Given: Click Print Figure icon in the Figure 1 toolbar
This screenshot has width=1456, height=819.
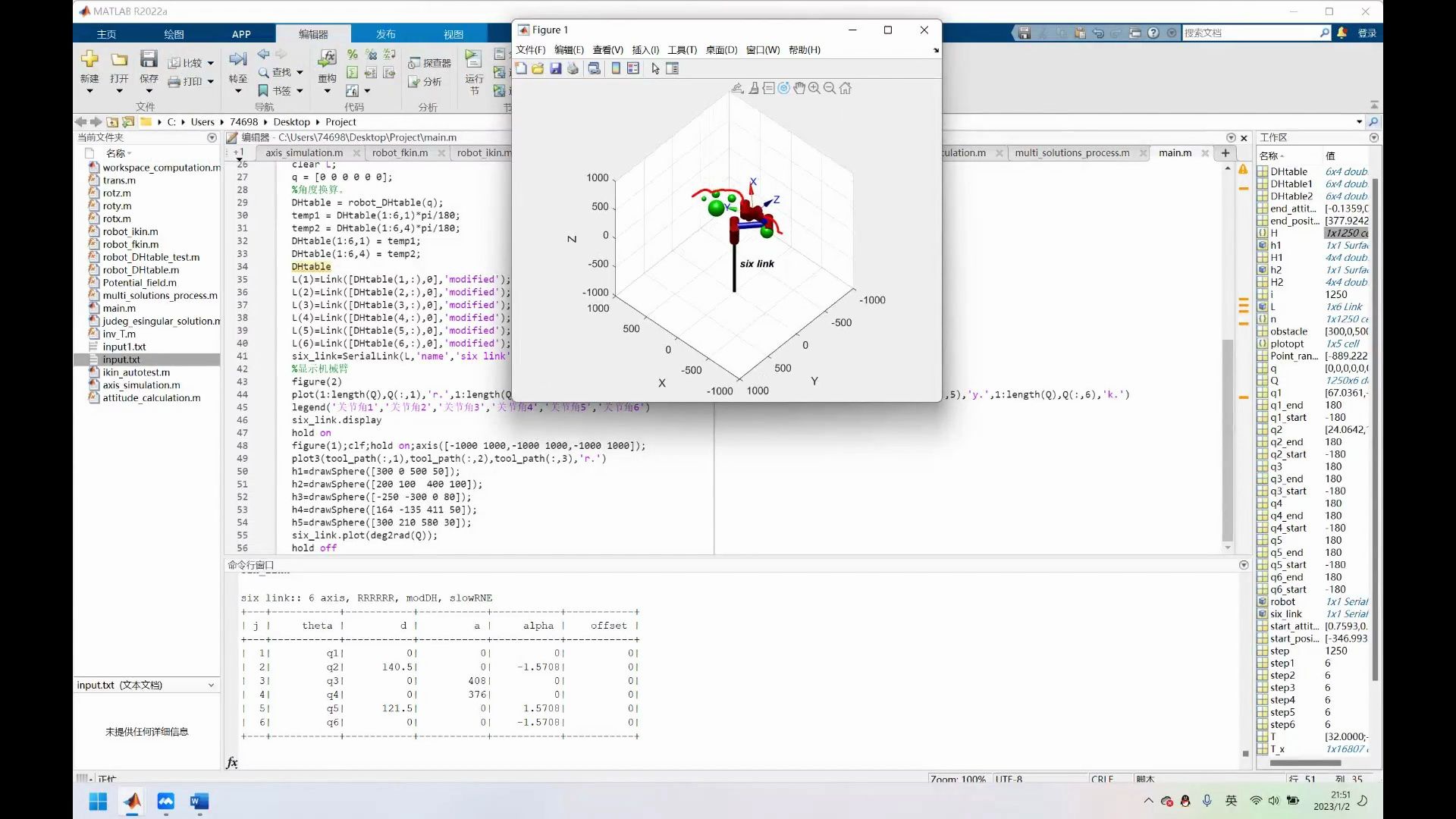Looking at the screenshot, I should point(573,68).
